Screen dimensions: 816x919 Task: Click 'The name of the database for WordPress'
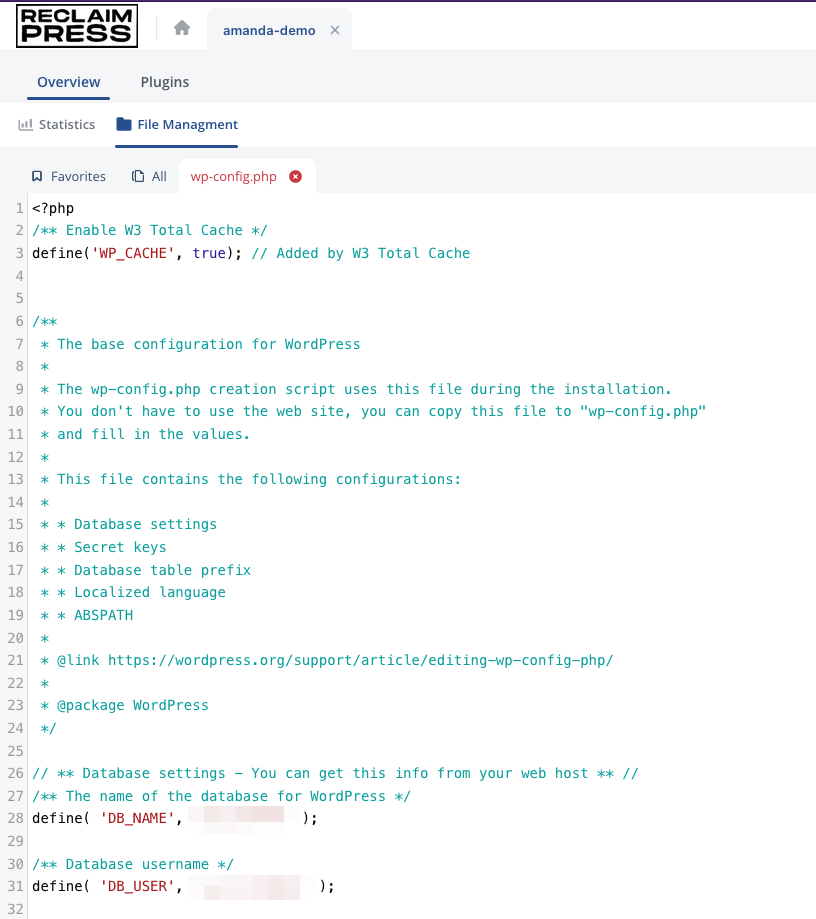click(x=222, y=797)
